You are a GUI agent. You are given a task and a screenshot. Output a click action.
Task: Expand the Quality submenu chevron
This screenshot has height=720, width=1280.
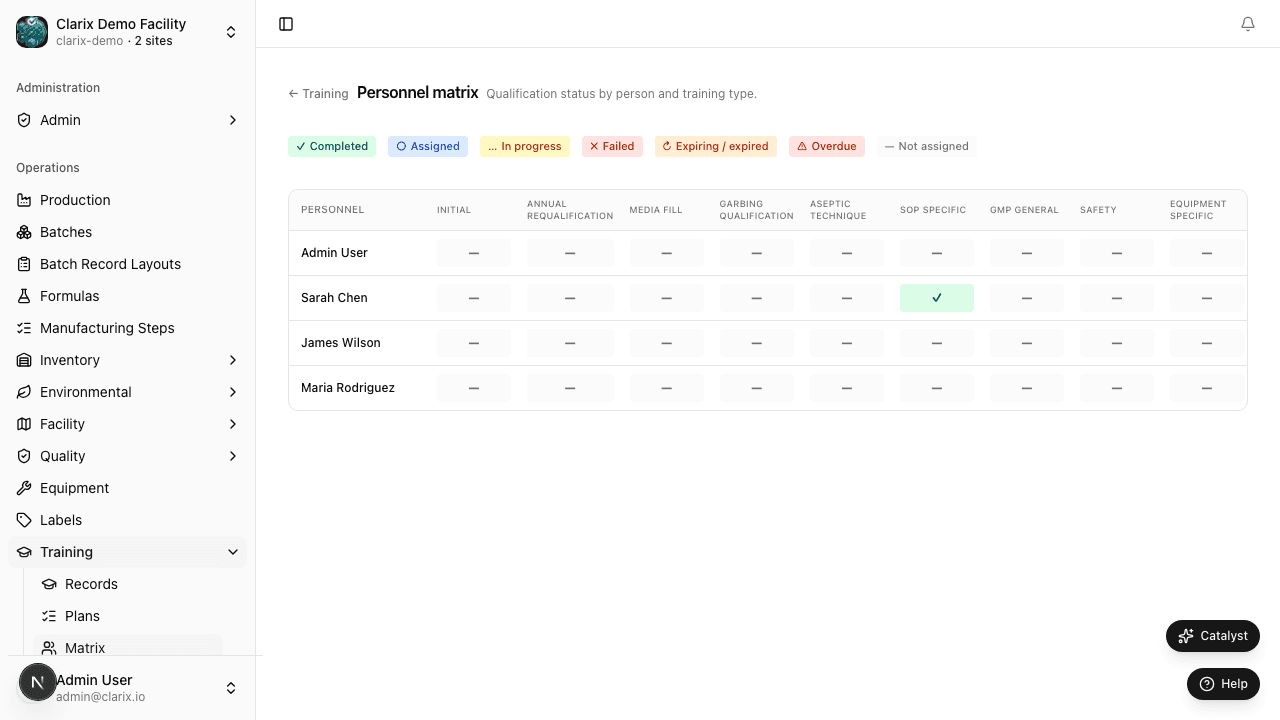[x=233, y=456]
